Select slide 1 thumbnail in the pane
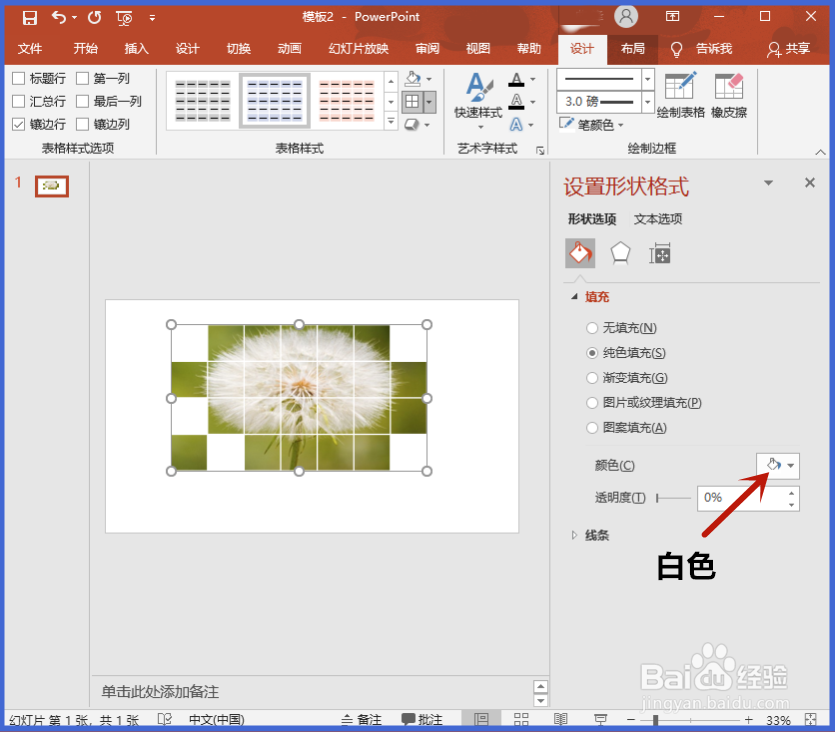835x732 pixels. point(50,186)
